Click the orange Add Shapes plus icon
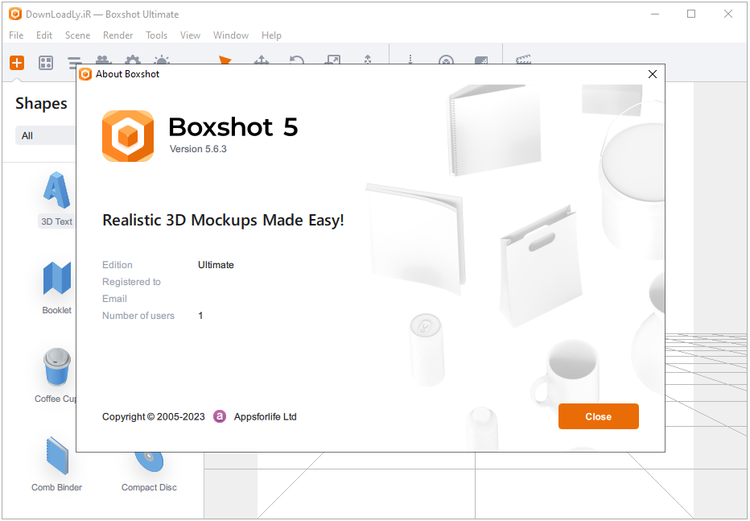The image size is (750, 521). [17, 63]
